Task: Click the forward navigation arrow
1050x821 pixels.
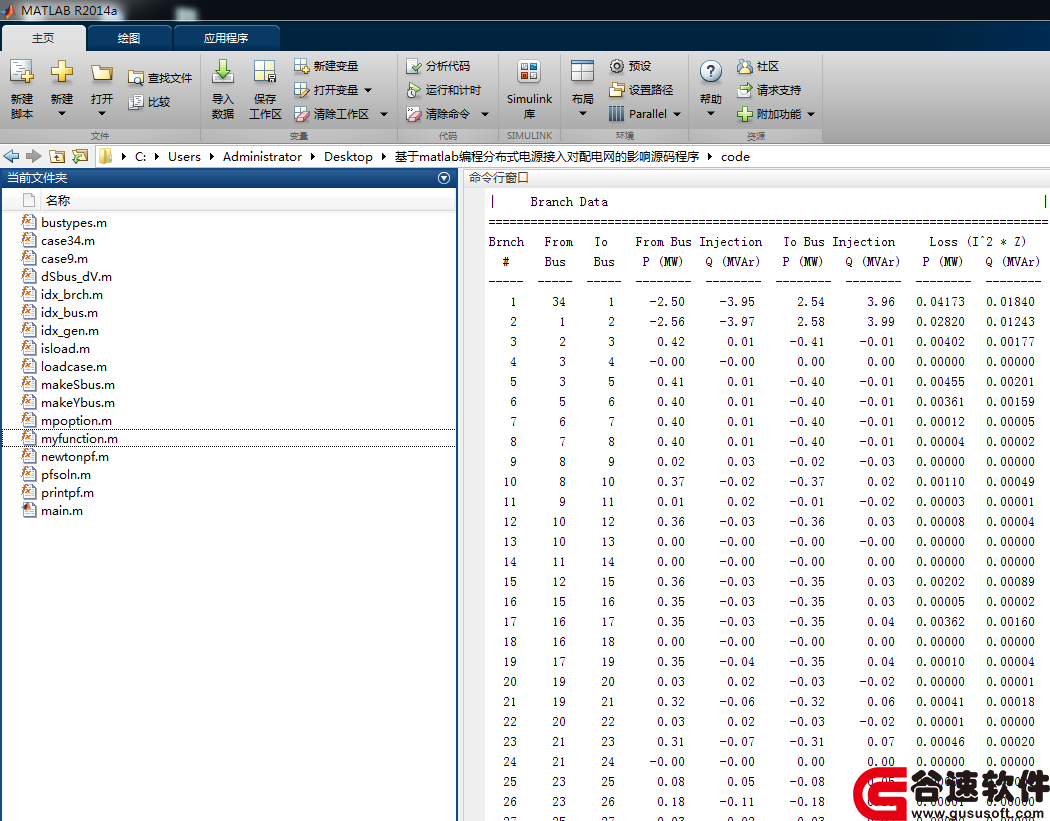Action: (x=33, y=156)
